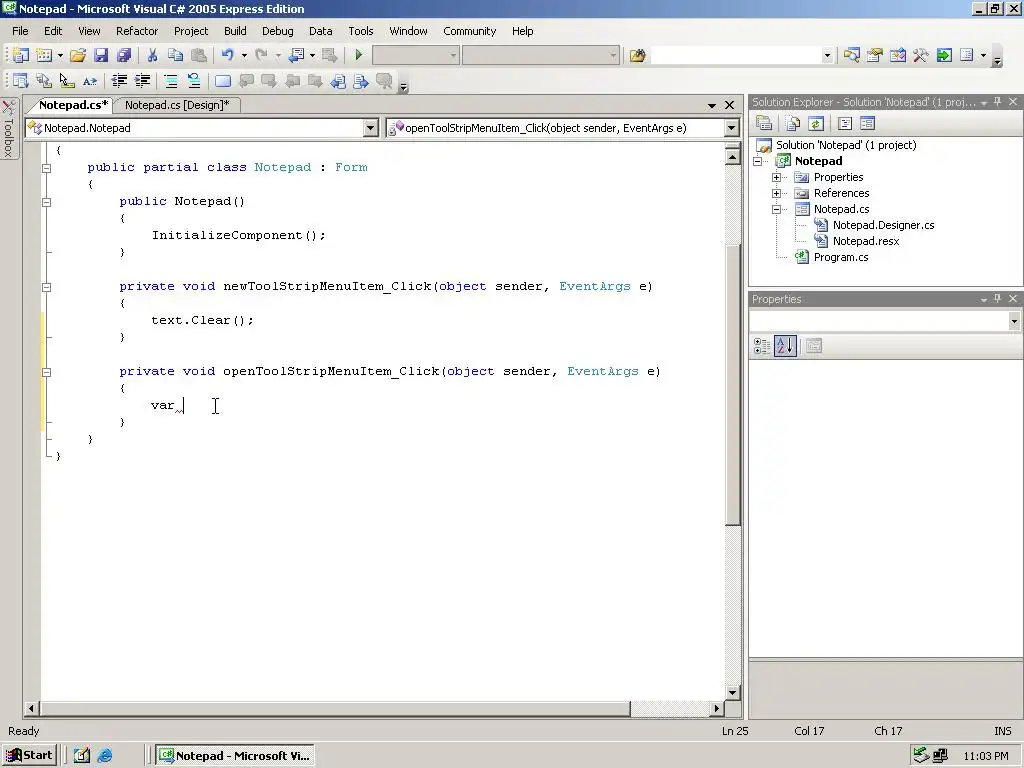Image resolution: width=1024 pixels, height=768 pixels.
Task: Toggle Alphabetical sort in Properties panel
Action: 785,346
